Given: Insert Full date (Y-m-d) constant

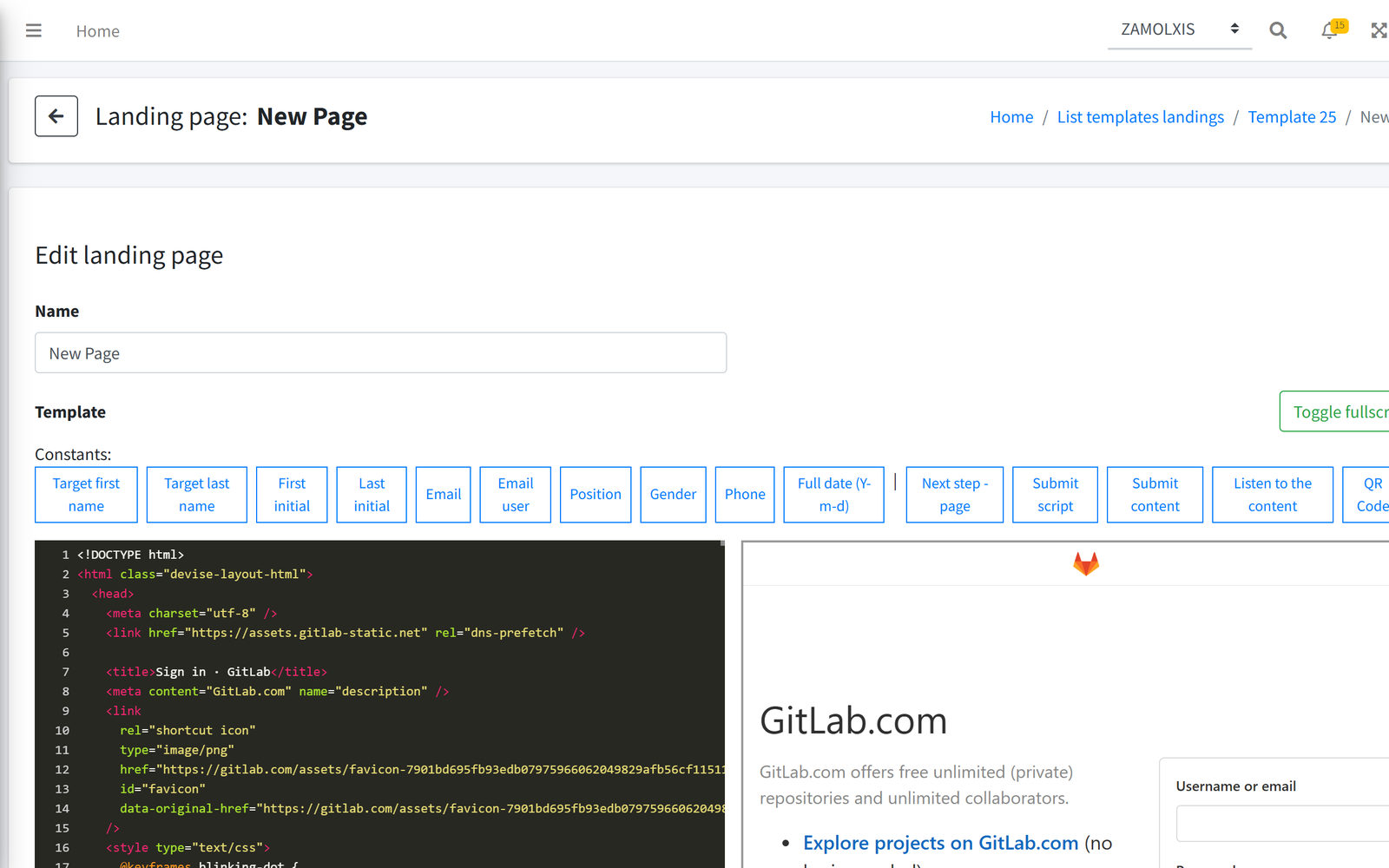Looking at the screenshot, I should tap(834, 495).
